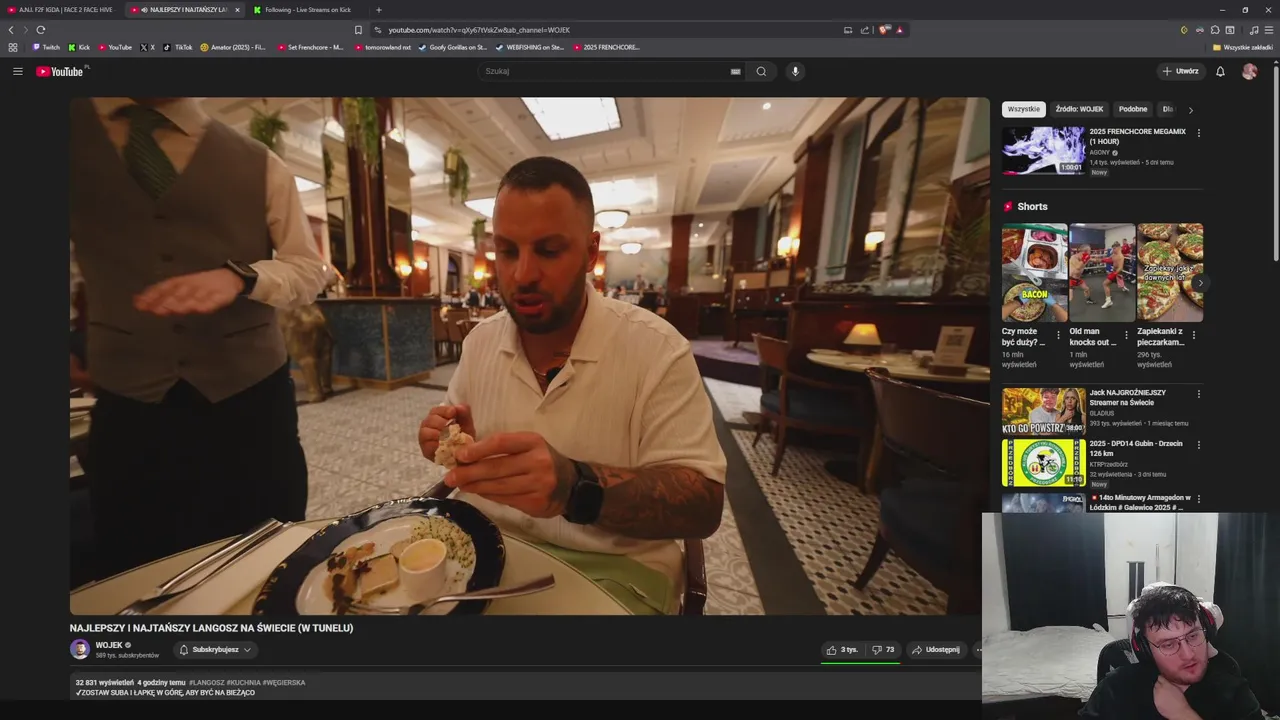Switch to the 'Following - Live Streams on Kick' tab
The image size is (1280, 720).
pos(306,10)
